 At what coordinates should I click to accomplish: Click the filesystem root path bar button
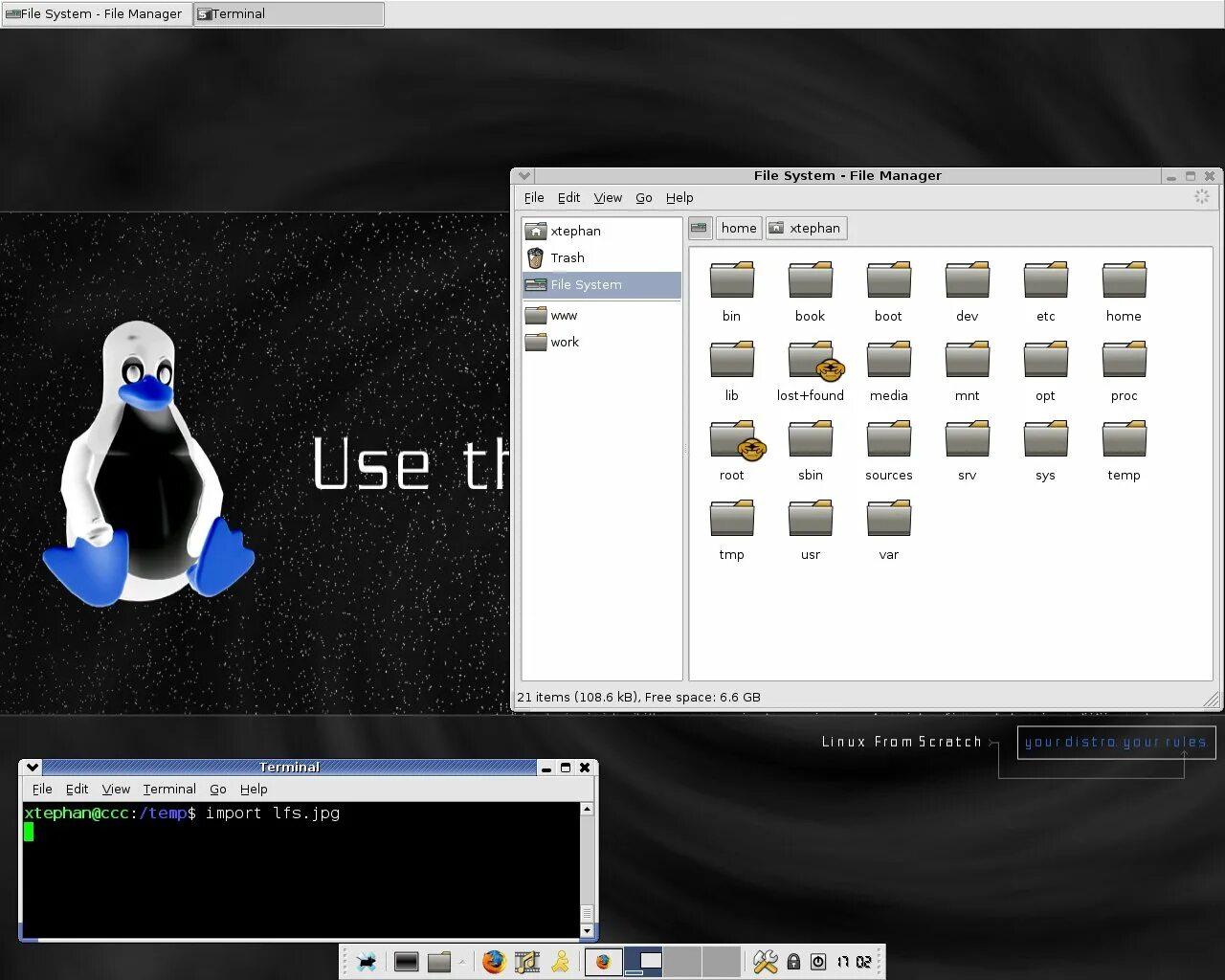(701, 228)
